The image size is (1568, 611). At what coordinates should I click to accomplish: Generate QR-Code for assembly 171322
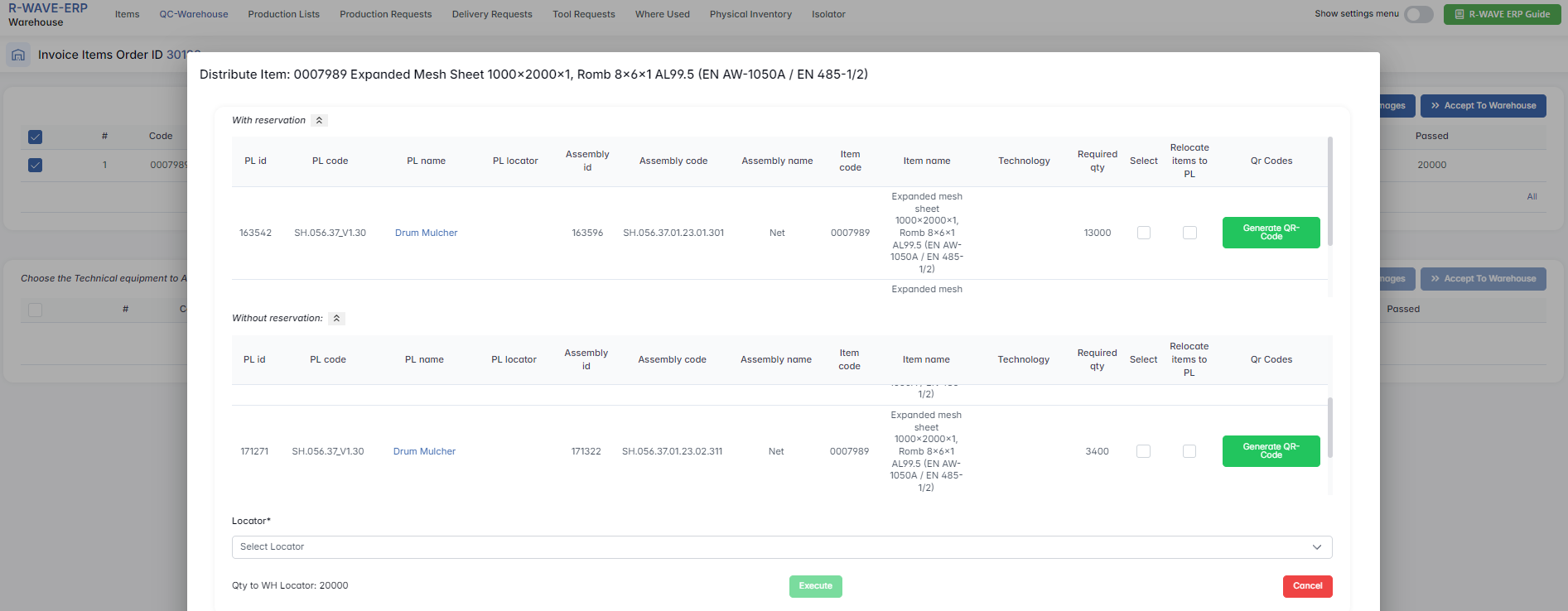pos(1271,451)
